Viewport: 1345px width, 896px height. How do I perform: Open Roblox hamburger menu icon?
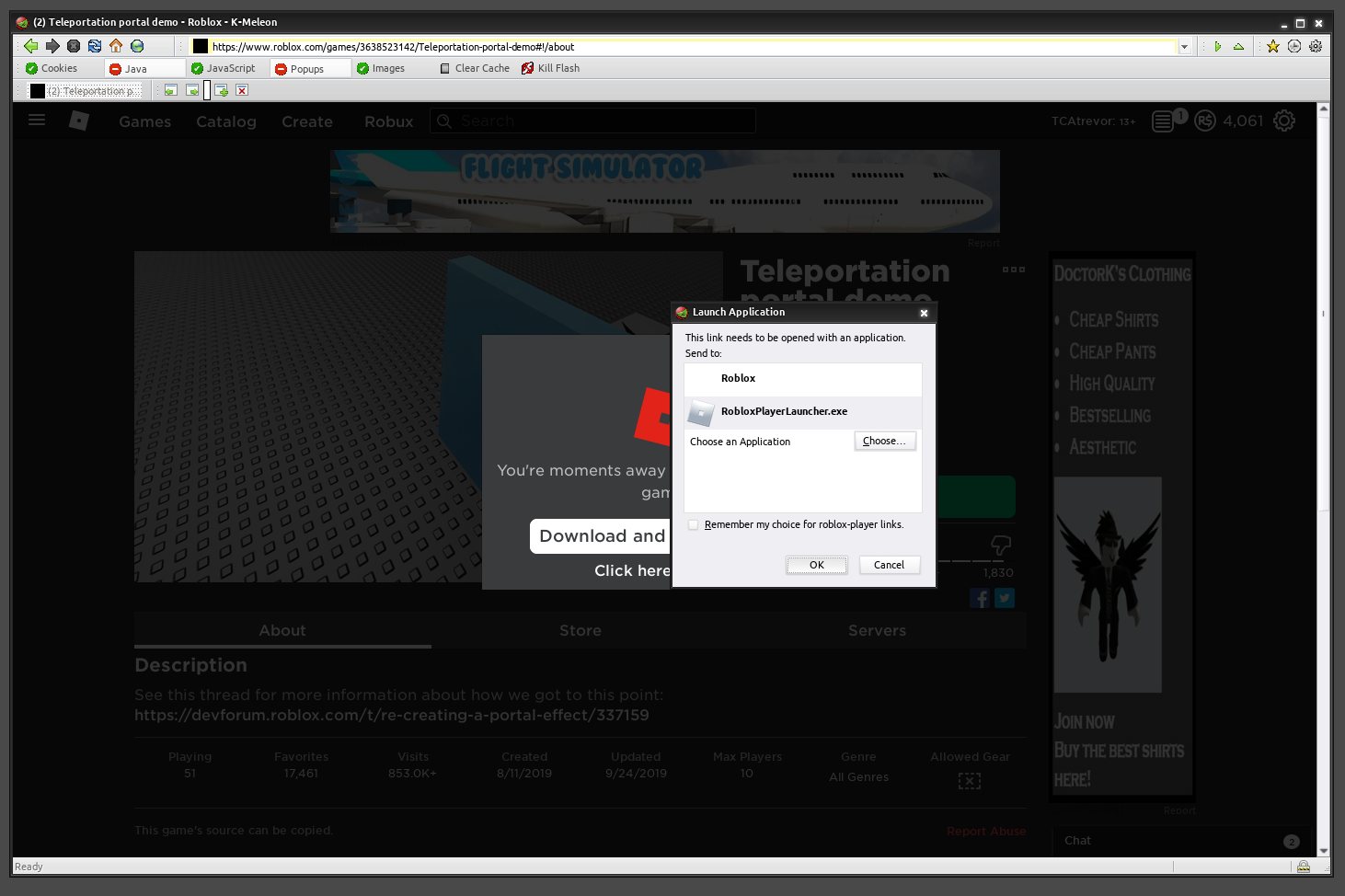coord(37,120)
